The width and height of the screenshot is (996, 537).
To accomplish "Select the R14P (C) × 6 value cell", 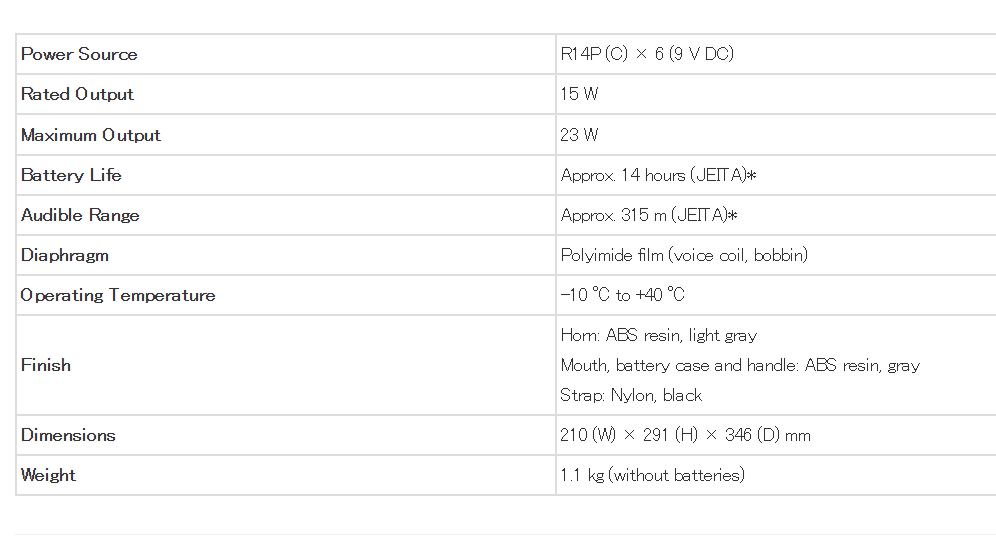I will pos(647,54).
